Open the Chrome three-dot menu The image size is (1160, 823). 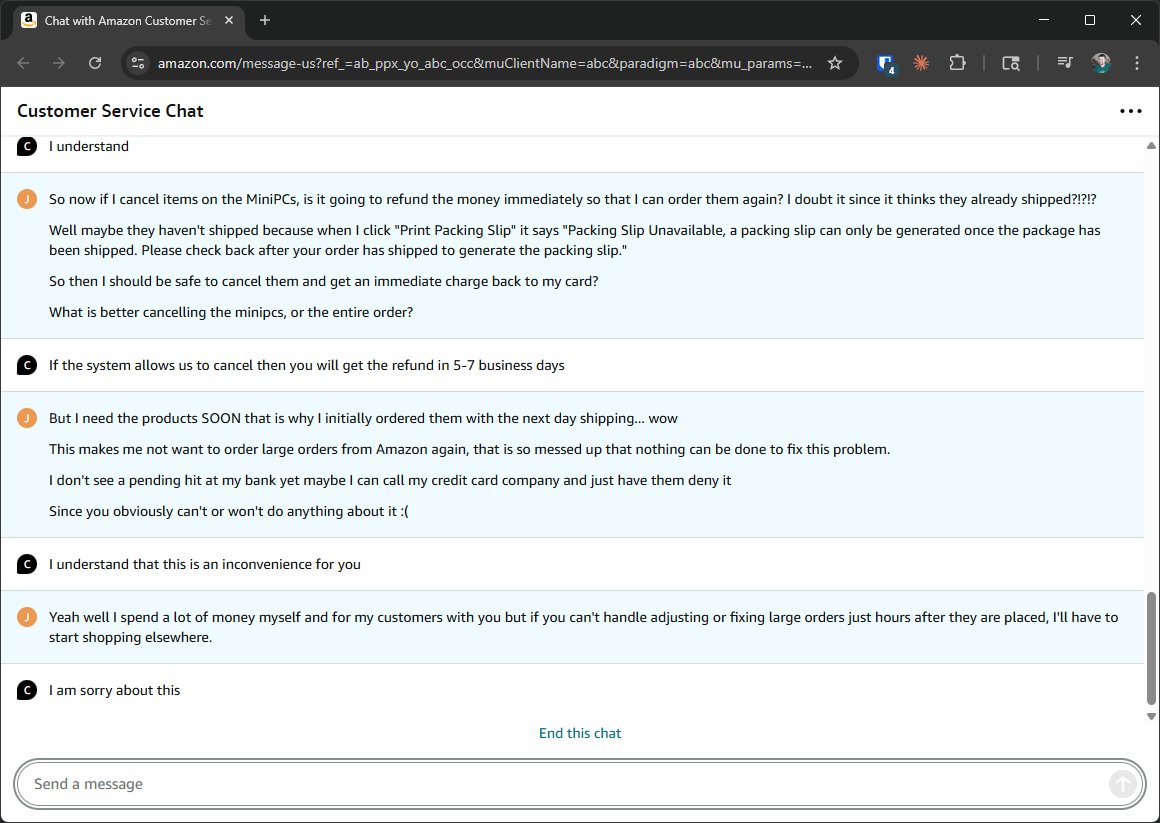coord(1136,63)
